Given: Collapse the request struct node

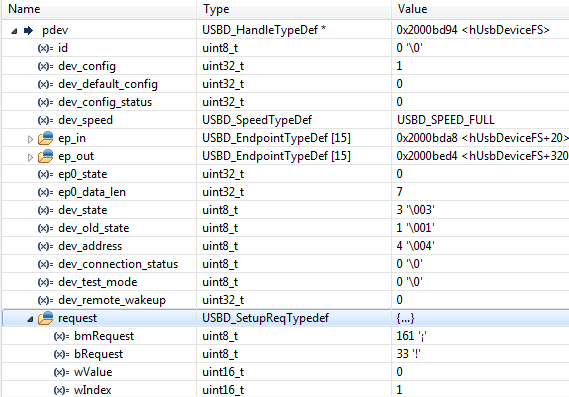Looking at the screenshot, I should [30, 319].
